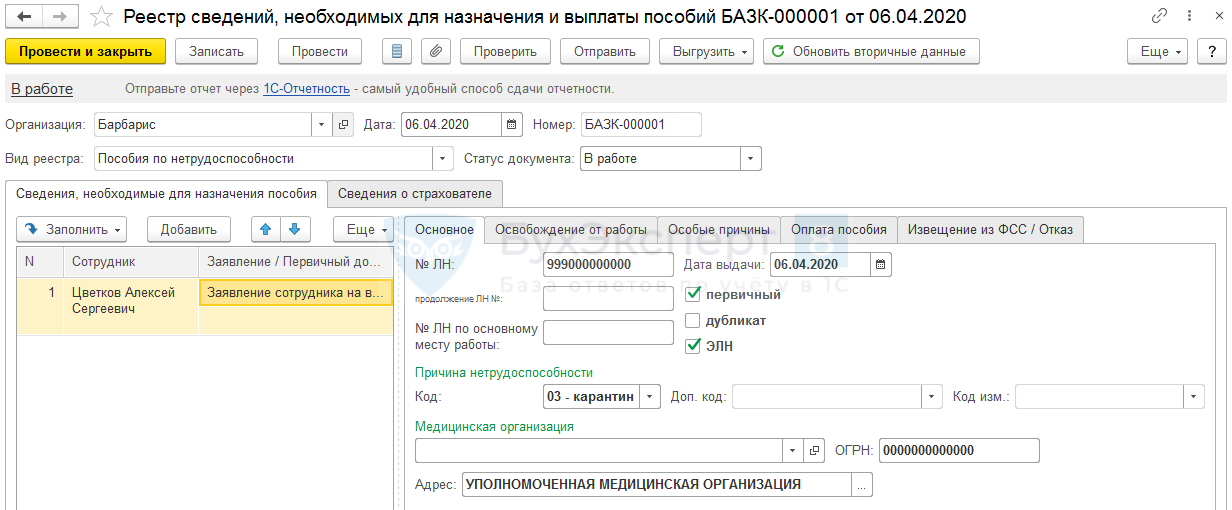Add document to favorites with star icon
1232x510 pixels.
101,17
